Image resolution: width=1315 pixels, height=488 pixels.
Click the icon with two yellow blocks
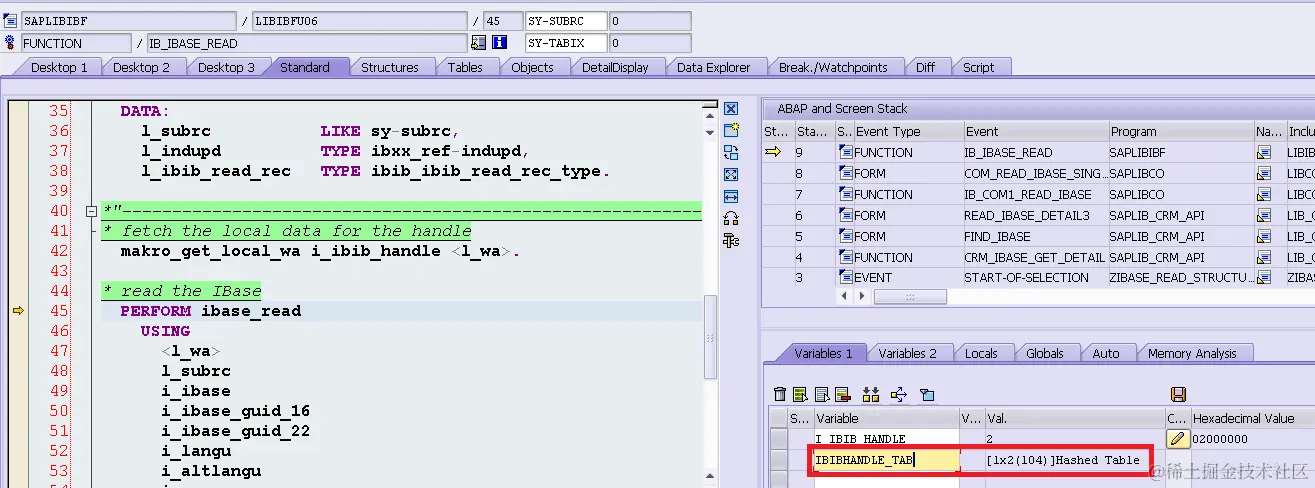(x=871, y=394)
